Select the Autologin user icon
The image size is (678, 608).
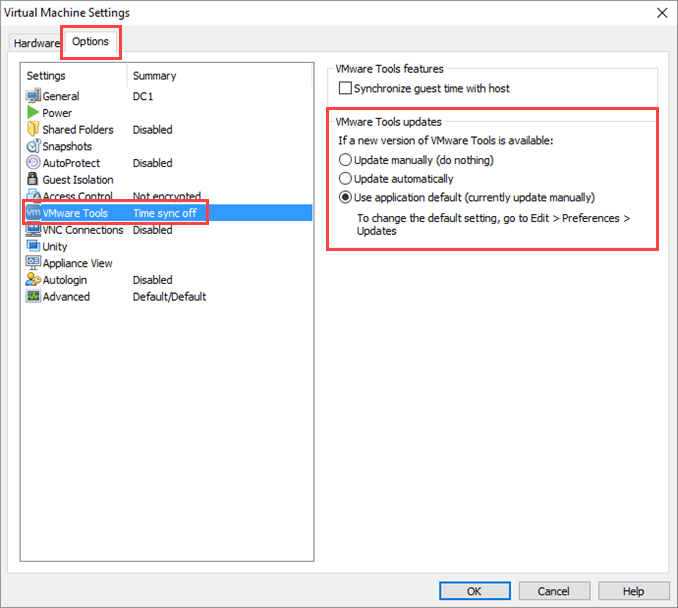point(33,280)
